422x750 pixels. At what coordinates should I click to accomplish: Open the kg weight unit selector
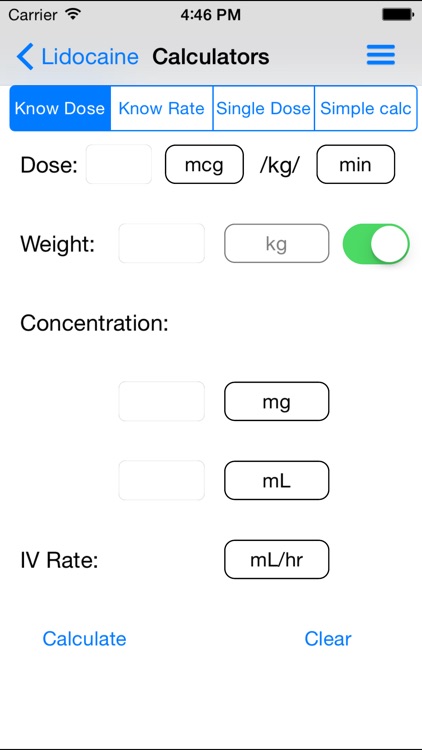tap(277, 243)
